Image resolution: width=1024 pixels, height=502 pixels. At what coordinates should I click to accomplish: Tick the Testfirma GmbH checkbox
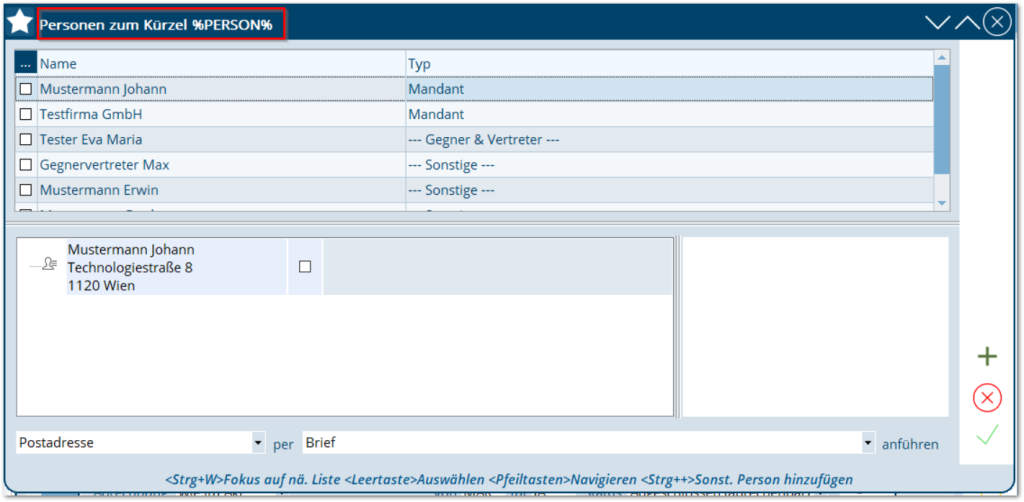26,115
